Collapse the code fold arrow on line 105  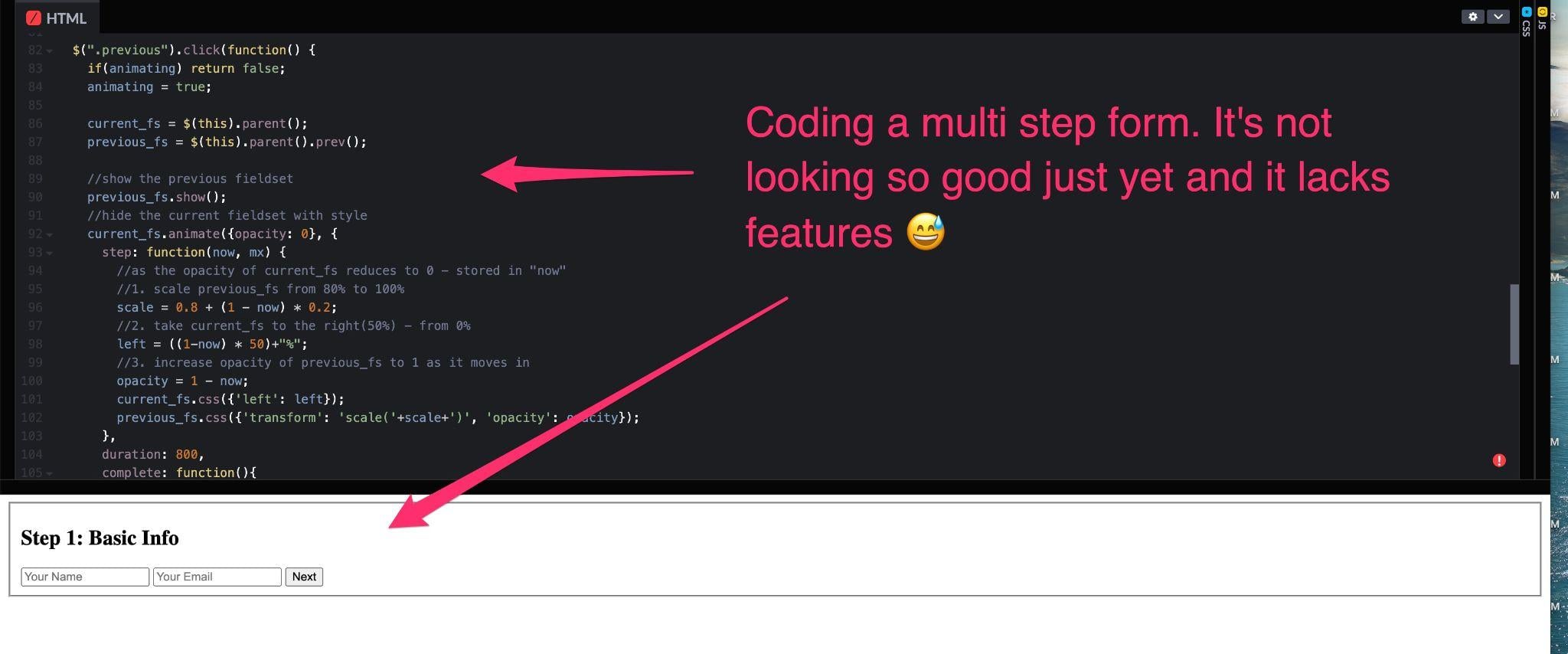click(50, 474)
